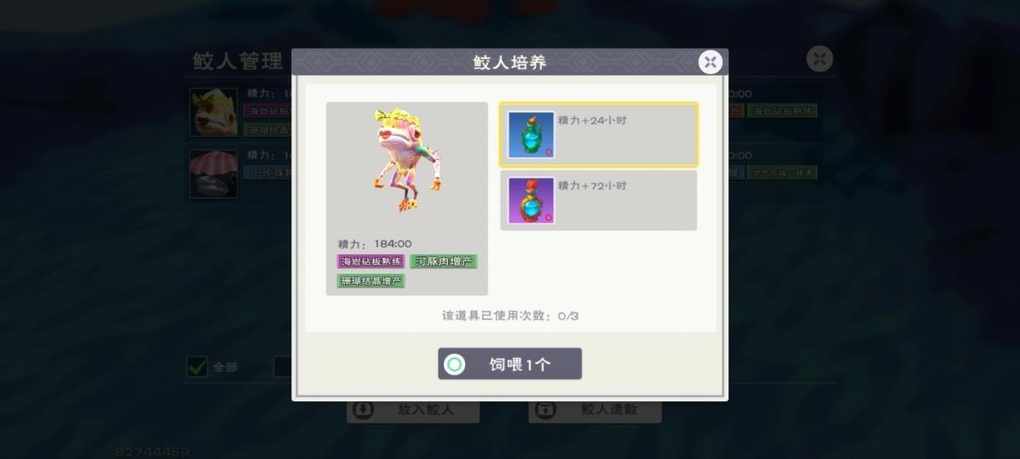Feed one item with 饲喂1个 button
Screen dimensions: 1020x459
tap(510, 364)
